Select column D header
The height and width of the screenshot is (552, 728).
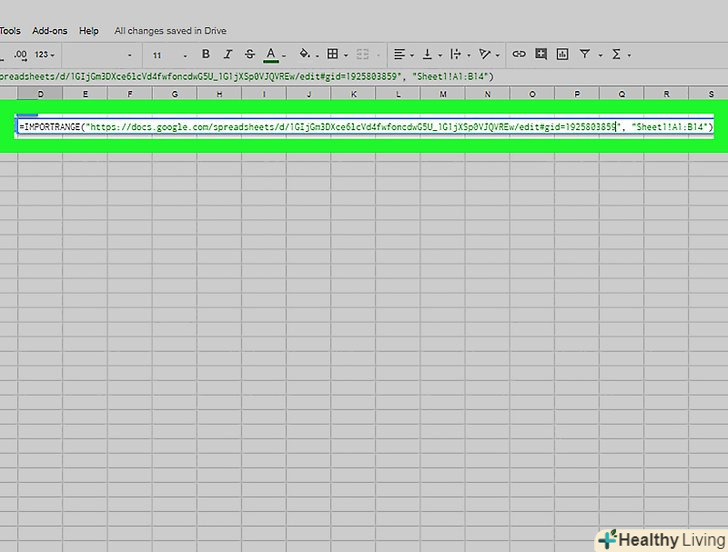point(40,94)
